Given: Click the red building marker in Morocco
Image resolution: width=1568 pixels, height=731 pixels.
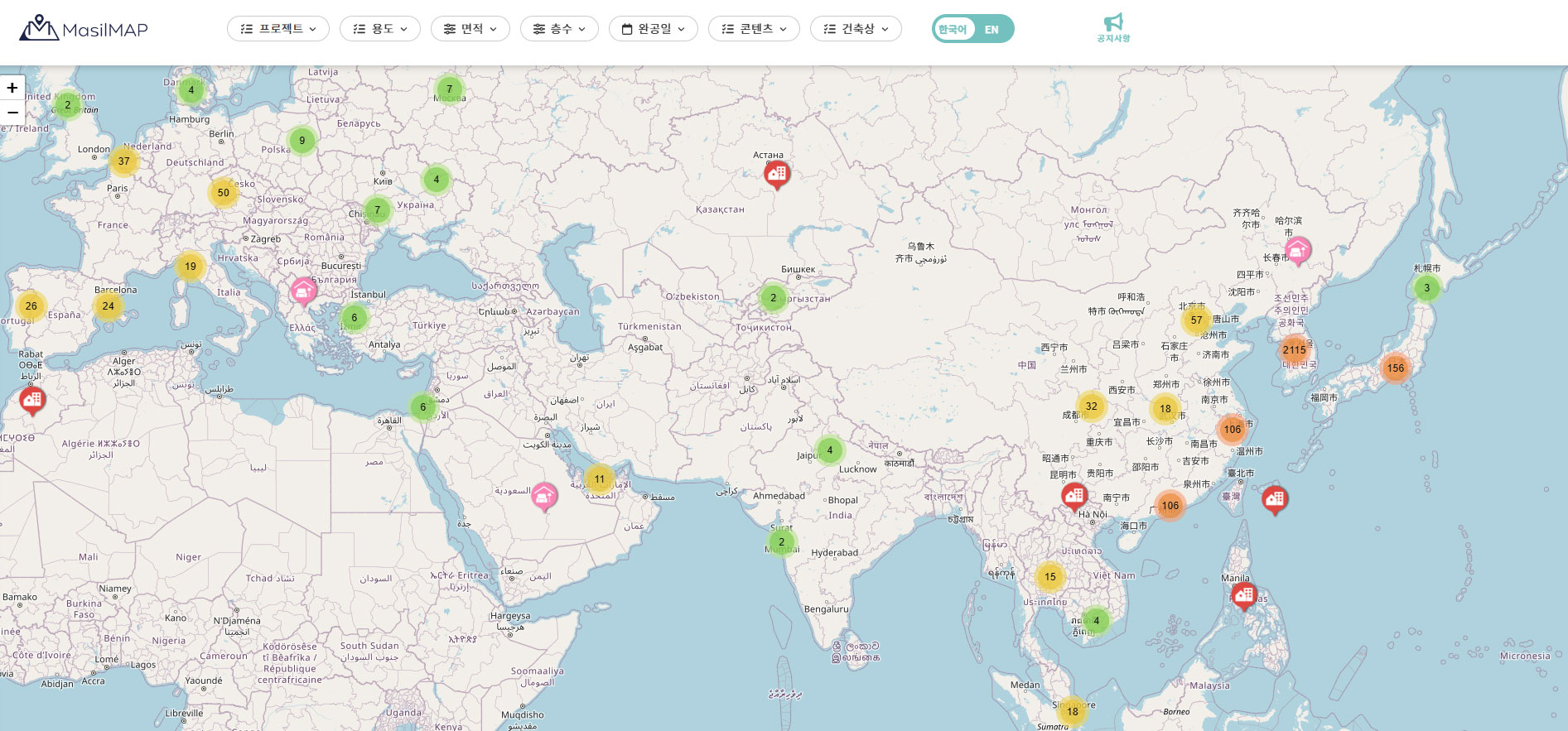Looking at the screenshot, I should [x=32, y=401].
